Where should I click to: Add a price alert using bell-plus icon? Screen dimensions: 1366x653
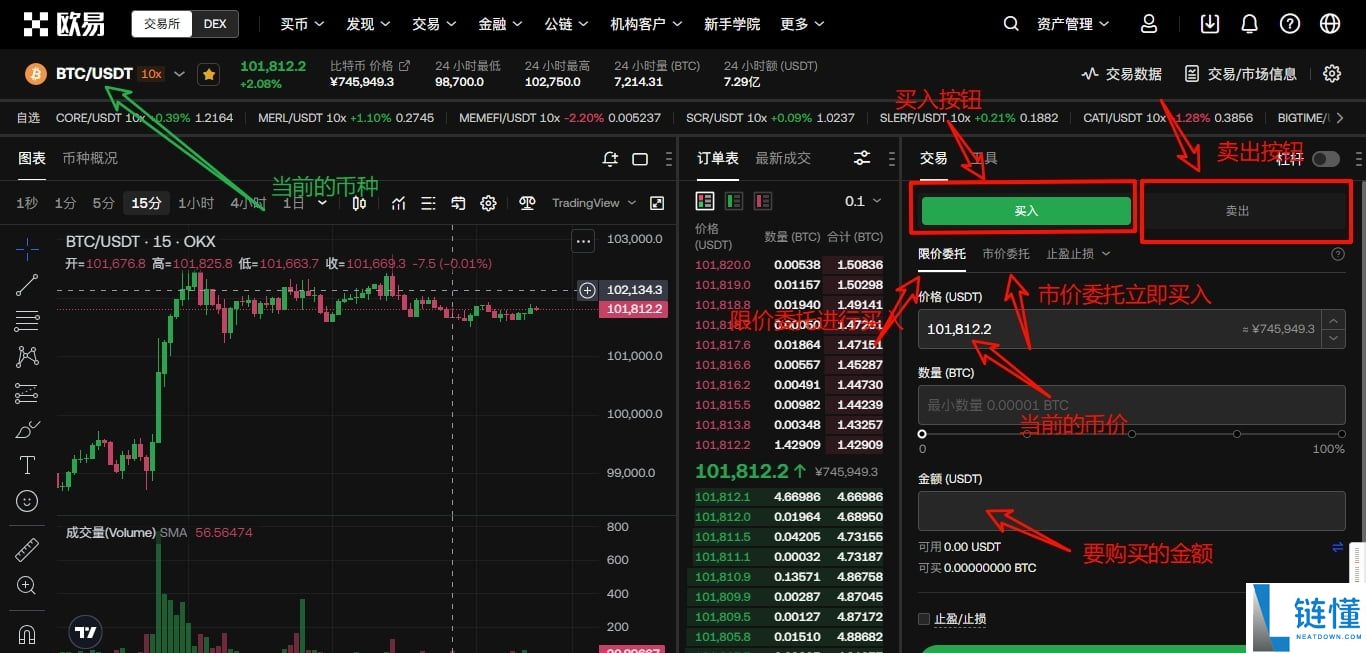pyautogui.click(x=610, y=158)
